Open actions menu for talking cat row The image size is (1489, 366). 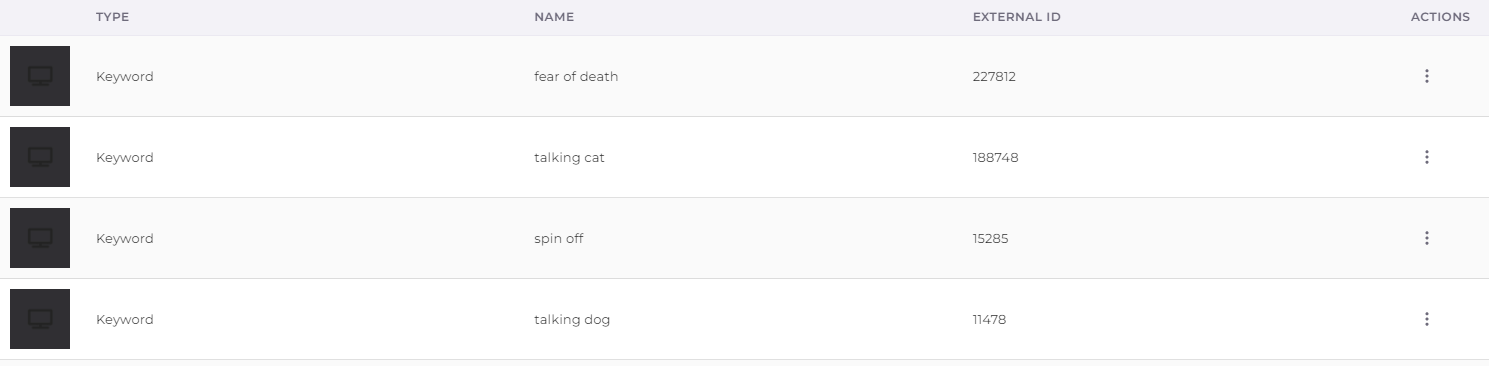[x=1426, y=157]
